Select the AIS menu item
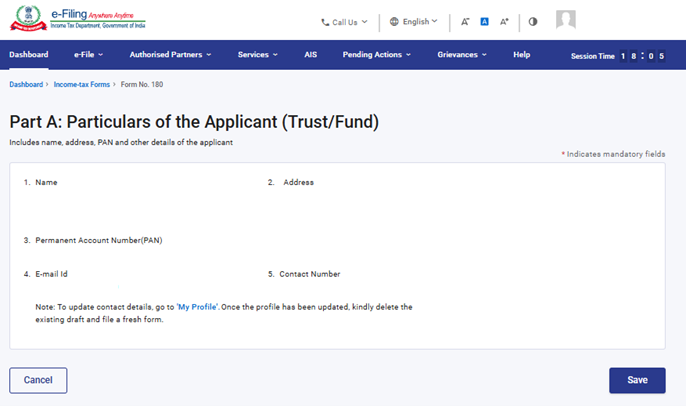Screen dimensions: 686x406 tap(310, 55)
